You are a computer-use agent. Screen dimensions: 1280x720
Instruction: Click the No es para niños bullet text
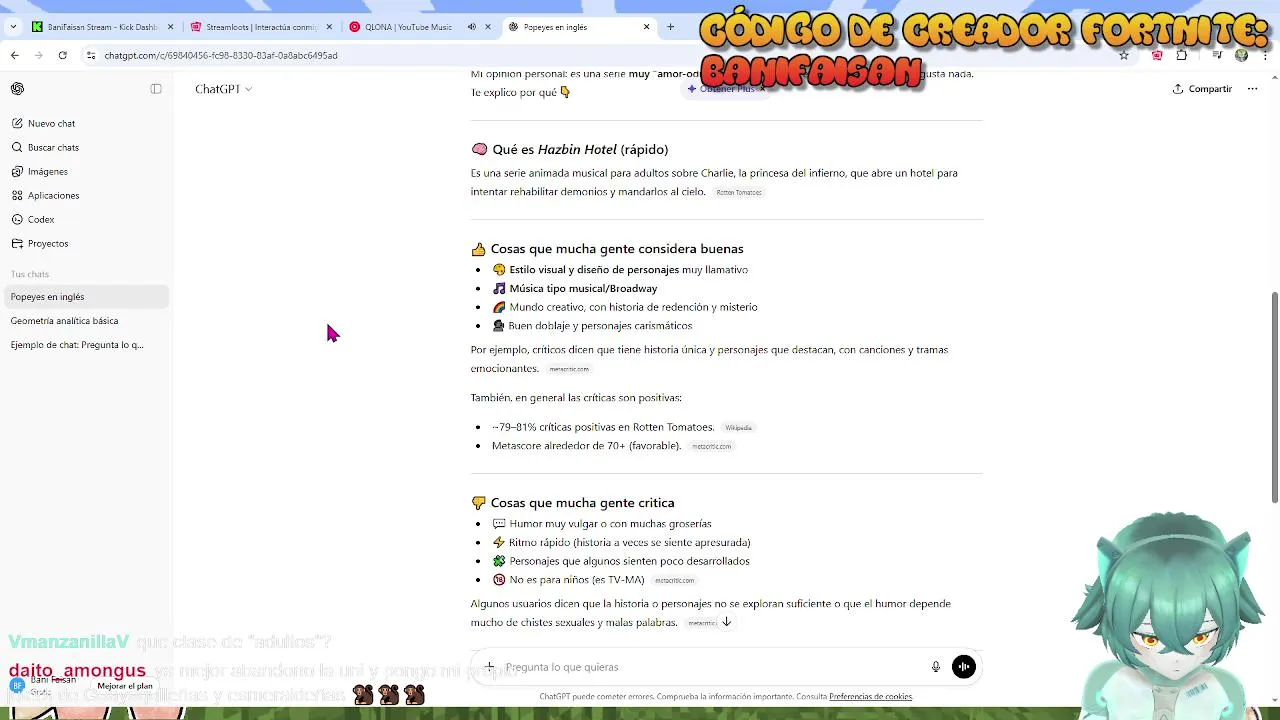576,580
